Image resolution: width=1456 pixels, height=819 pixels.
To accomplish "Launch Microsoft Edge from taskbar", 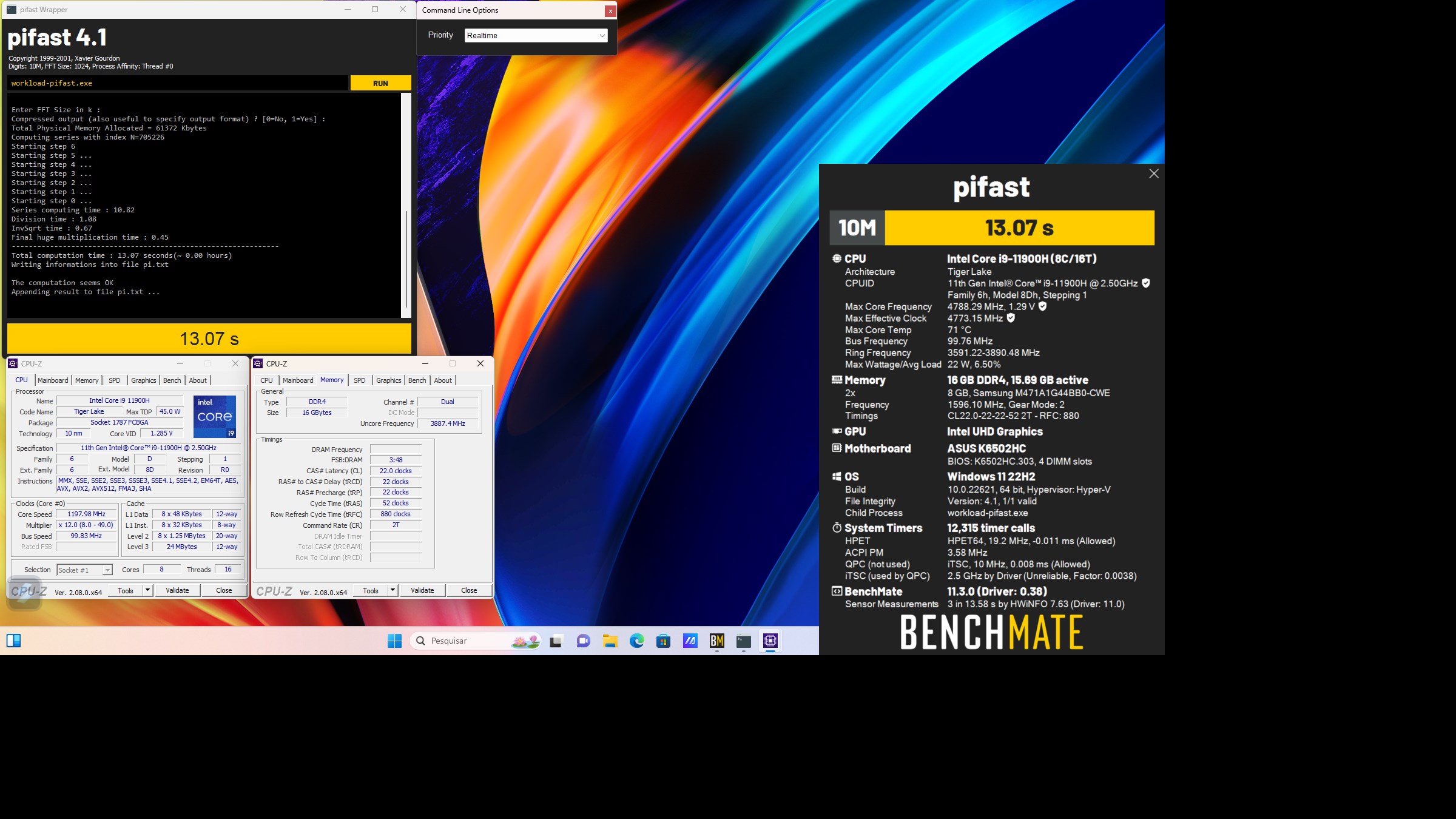I will click(636, 641).
